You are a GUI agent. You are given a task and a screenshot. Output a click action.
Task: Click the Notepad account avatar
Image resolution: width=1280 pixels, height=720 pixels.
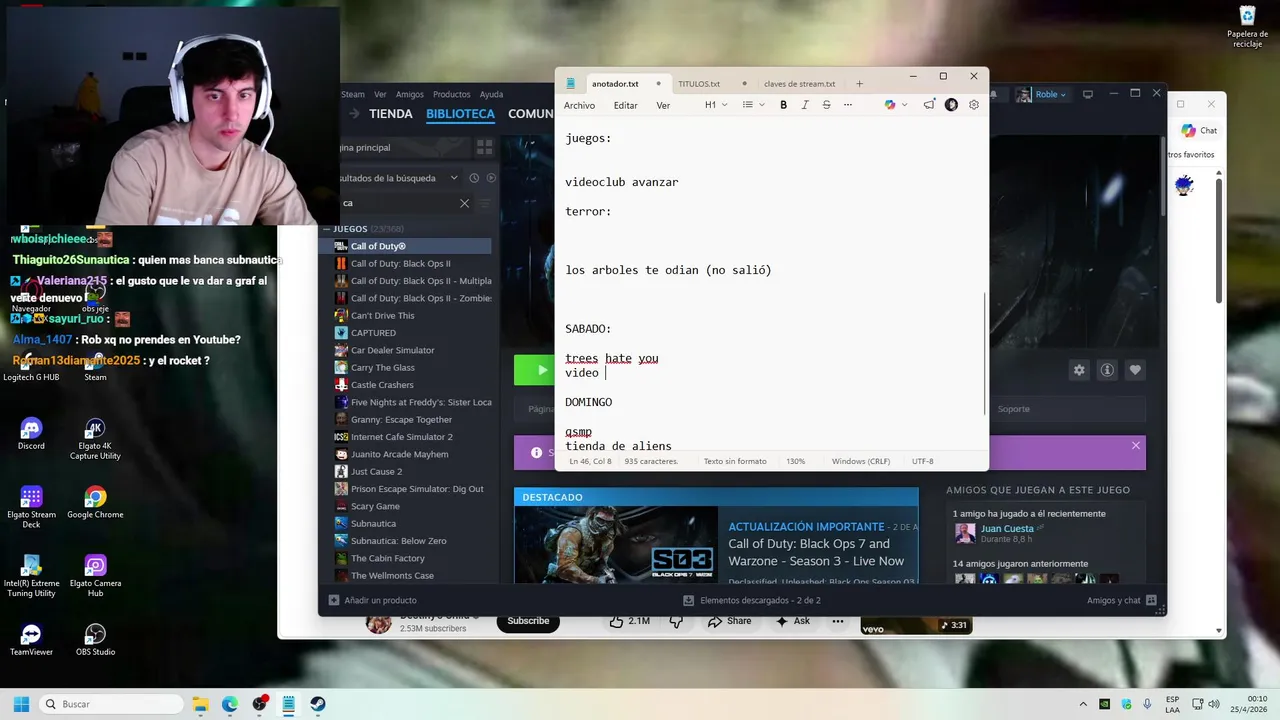[x=951, y=105]
